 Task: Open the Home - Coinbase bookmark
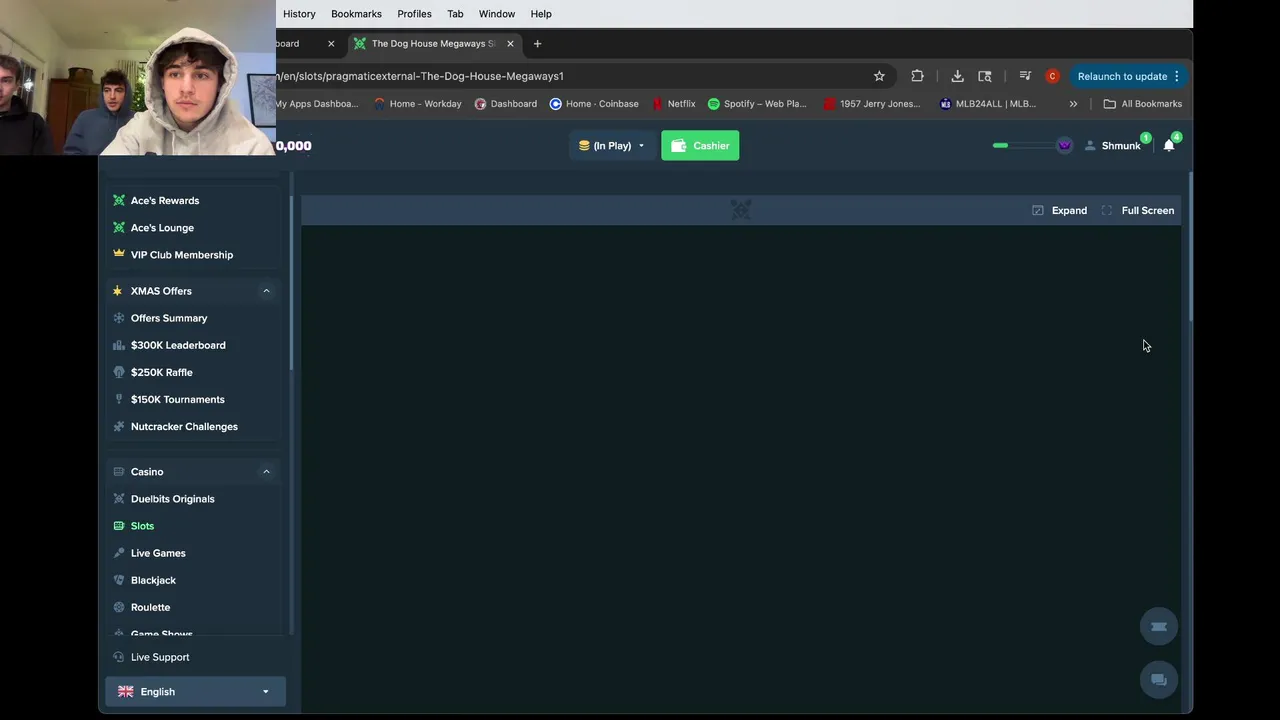point(594,104)
